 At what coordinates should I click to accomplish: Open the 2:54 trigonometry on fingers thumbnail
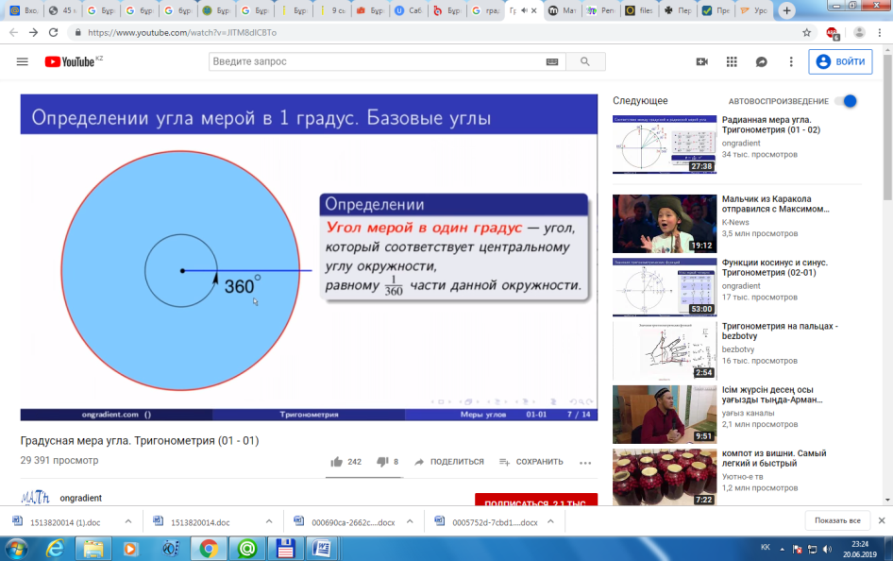click(664, 351)
